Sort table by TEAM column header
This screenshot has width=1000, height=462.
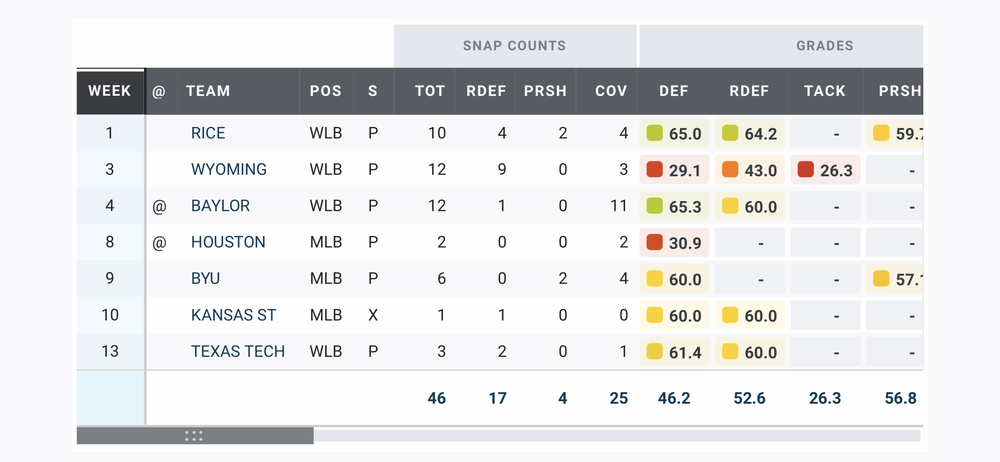(208, 91)
